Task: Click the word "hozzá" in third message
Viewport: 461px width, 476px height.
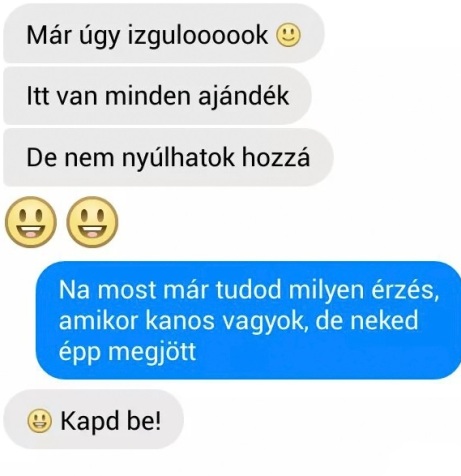Action: [276, 157]
